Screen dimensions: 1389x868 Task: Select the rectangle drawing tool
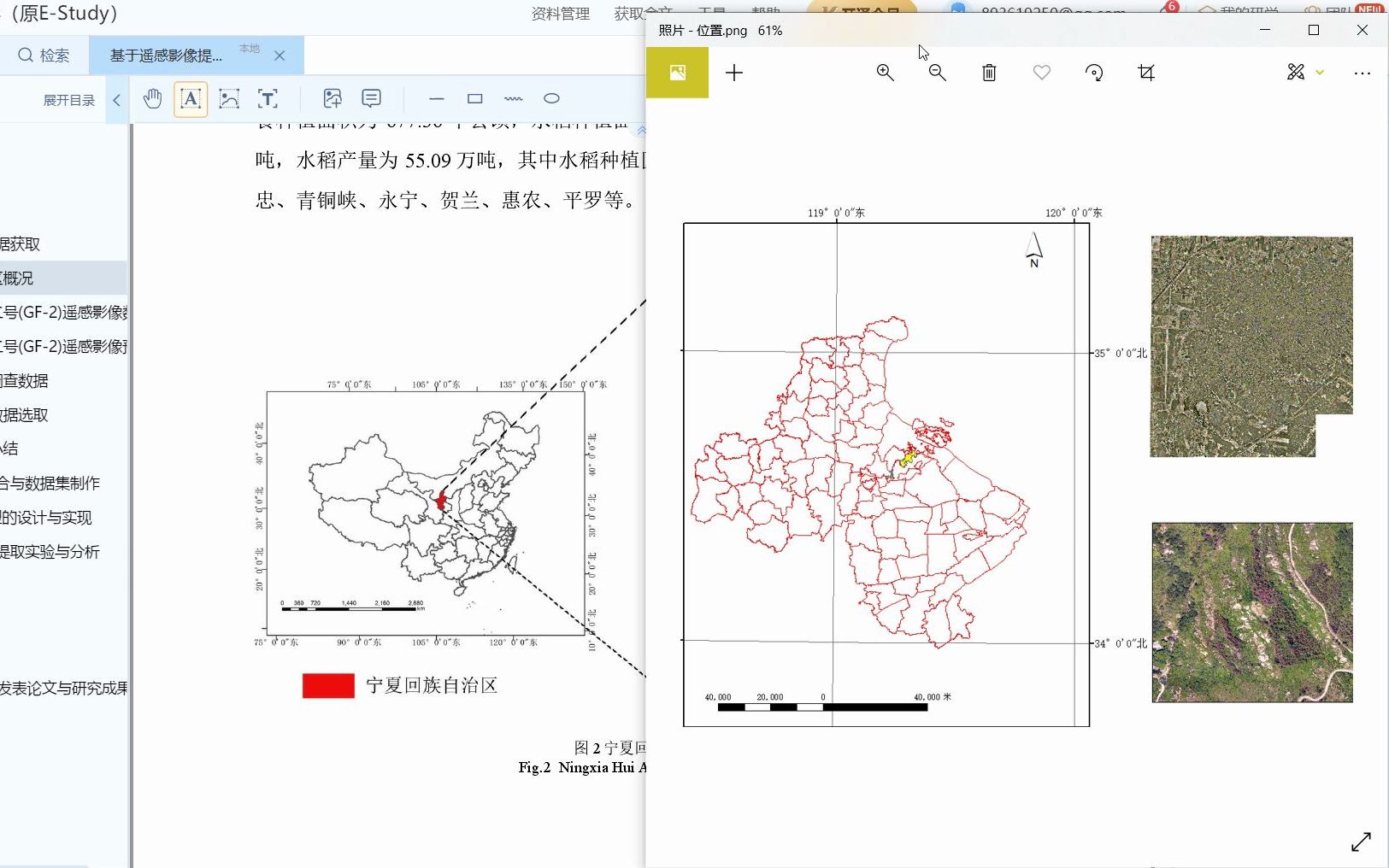pos(476,99)
